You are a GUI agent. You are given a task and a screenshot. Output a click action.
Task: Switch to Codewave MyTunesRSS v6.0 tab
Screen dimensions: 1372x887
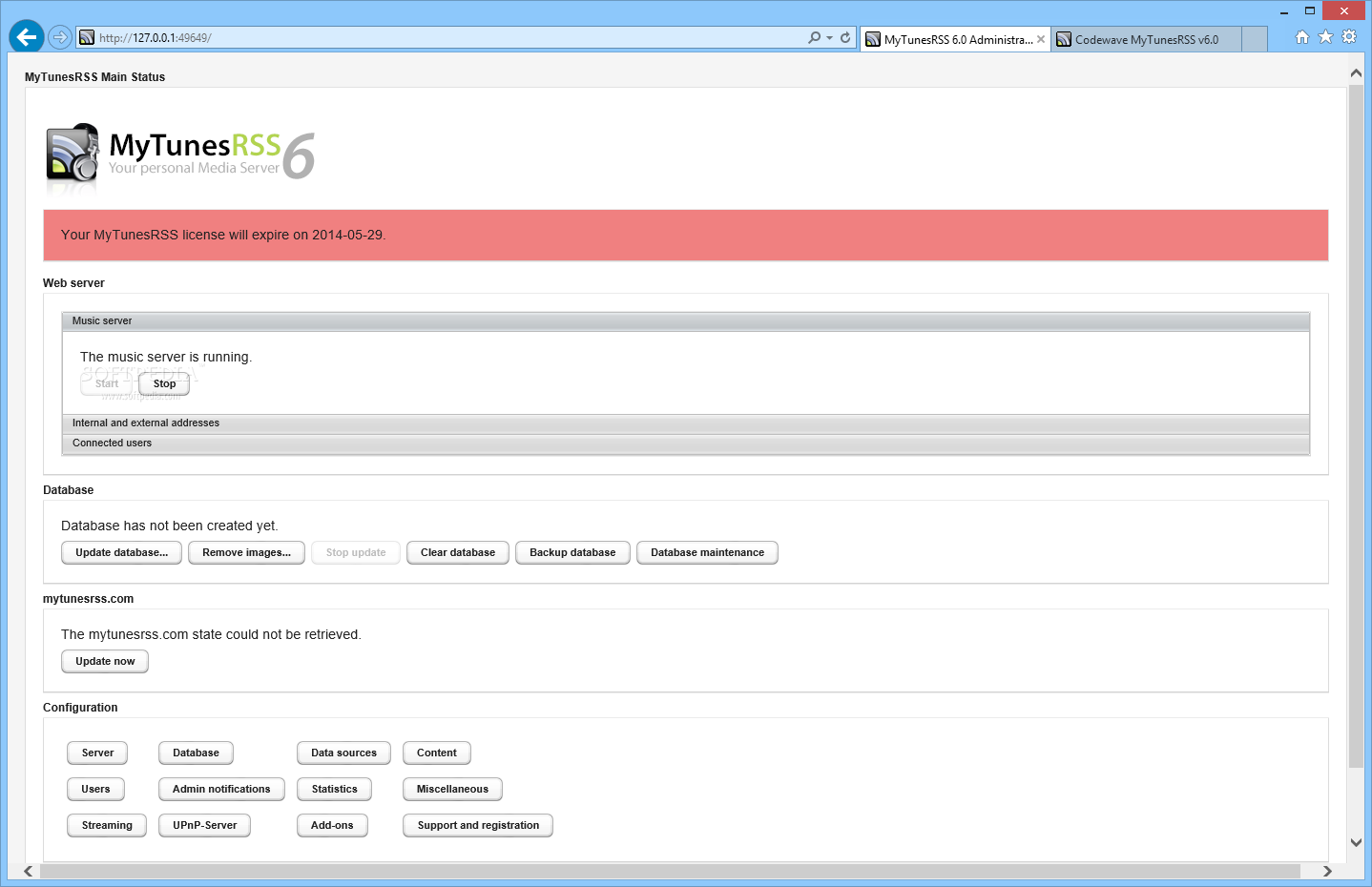tap(1146, 39)
